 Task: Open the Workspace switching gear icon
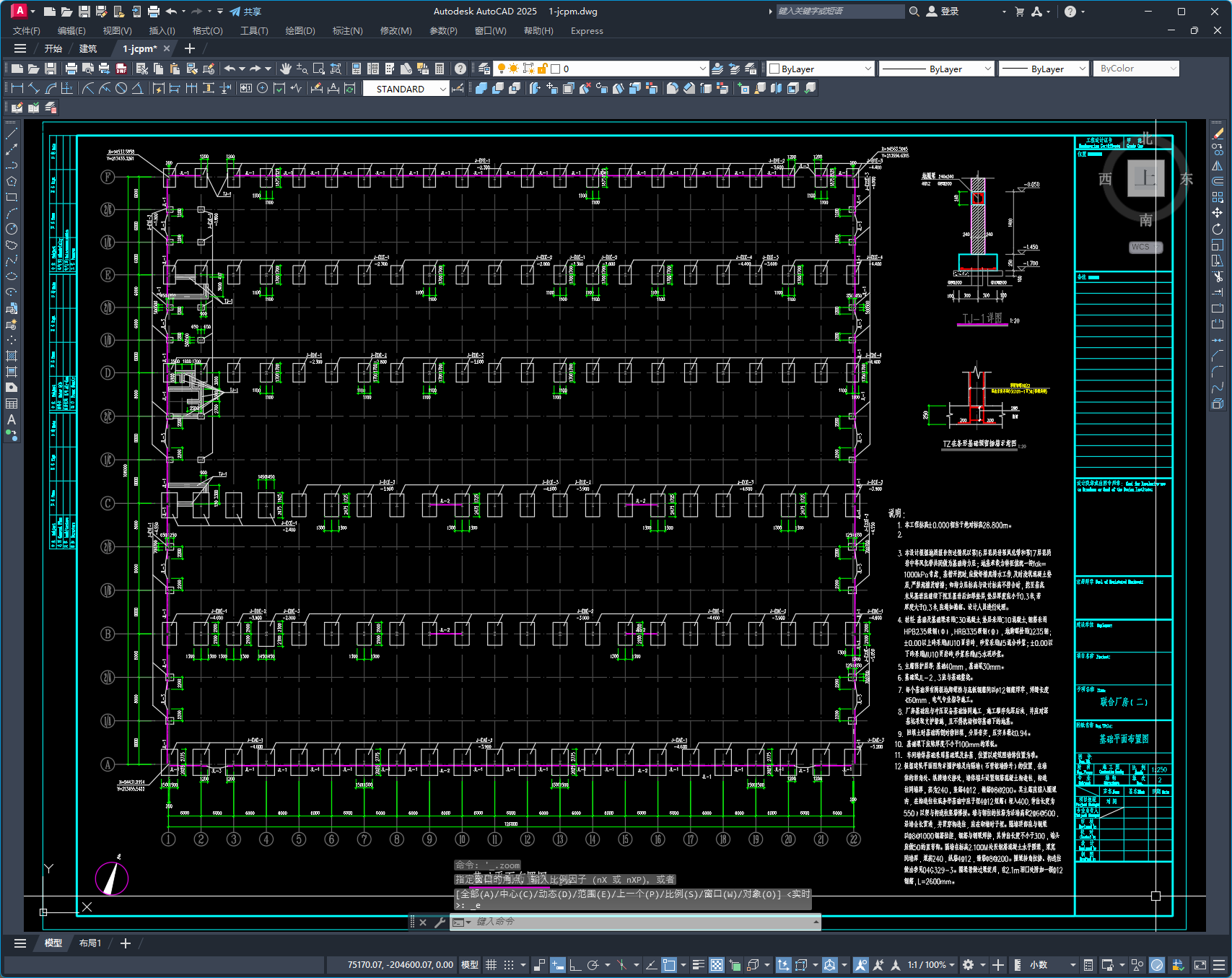coord(969,965)
